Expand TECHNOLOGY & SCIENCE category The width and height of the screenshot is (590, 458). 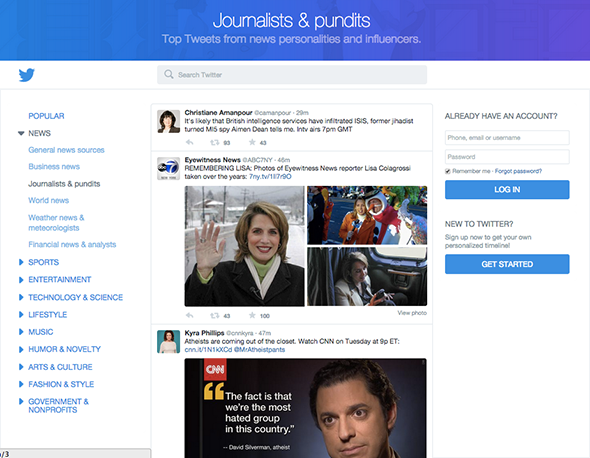click(21, 297)
